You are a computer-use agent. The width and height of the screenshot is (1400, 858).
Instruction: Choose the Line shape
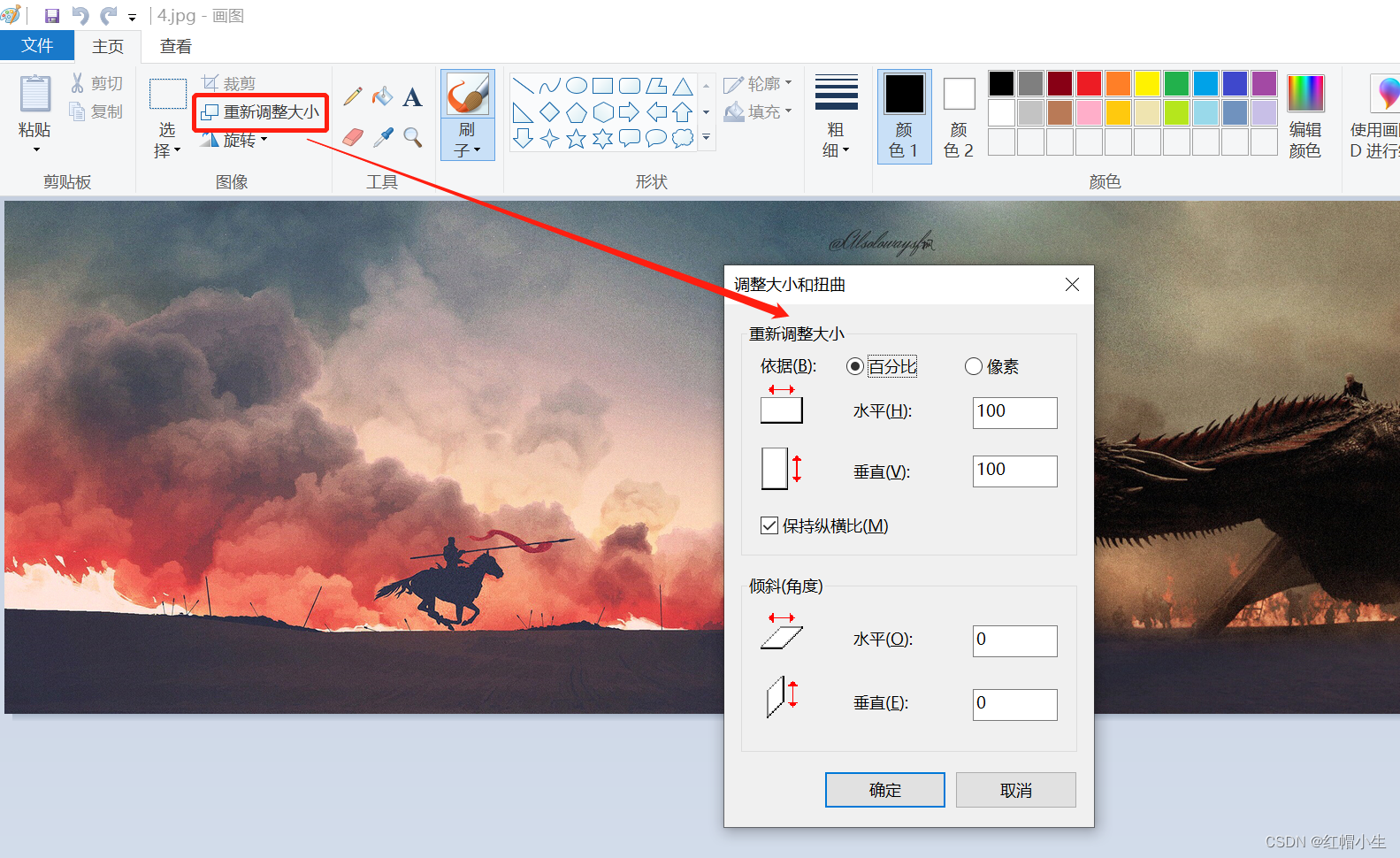tap(524, 86)
